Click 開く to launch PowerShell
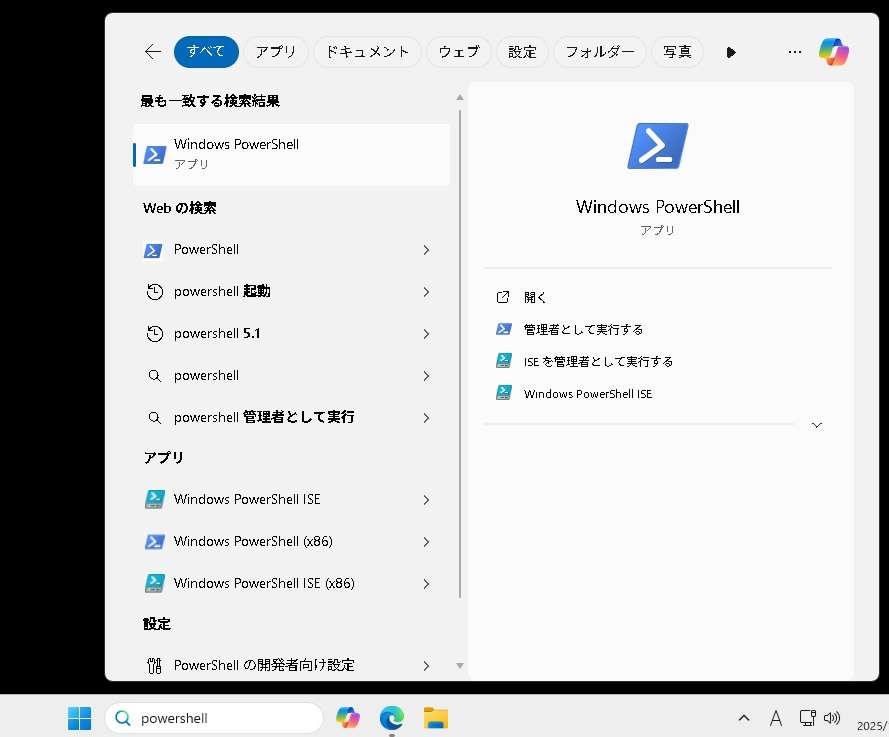 [x=535, y=297]
